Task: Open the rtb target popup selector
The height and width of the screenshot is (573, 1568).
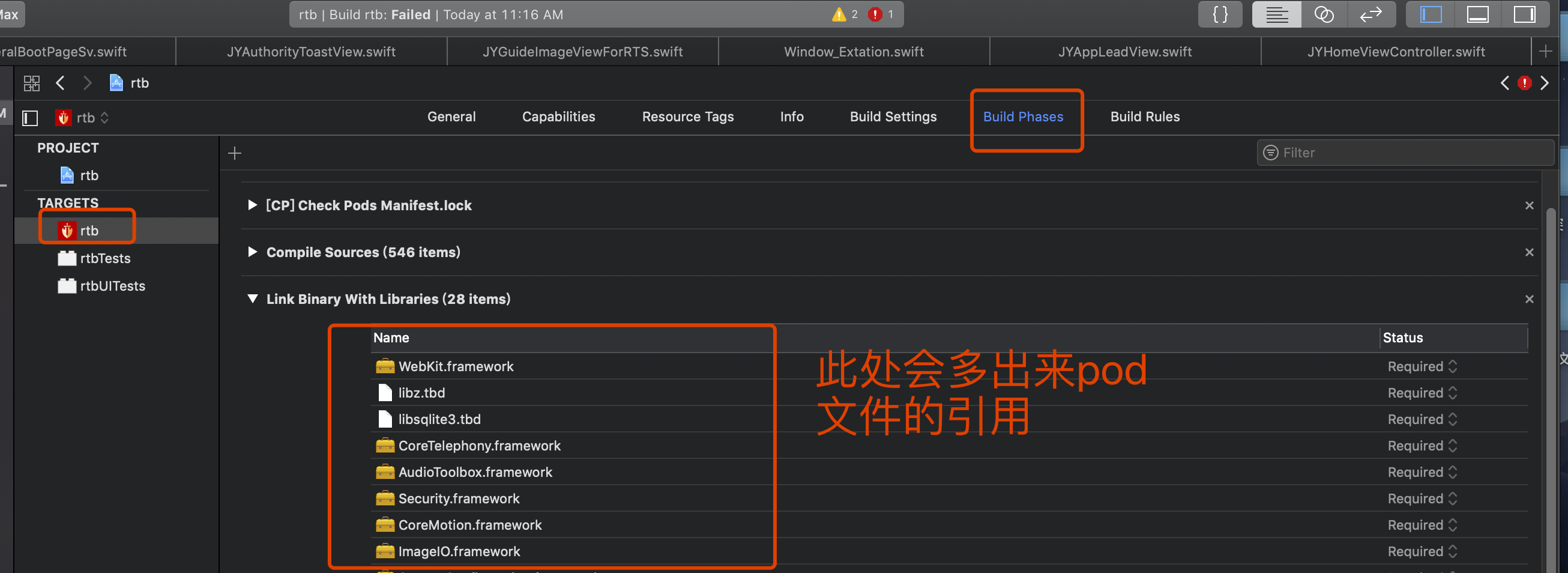Action: coord(82,118)
